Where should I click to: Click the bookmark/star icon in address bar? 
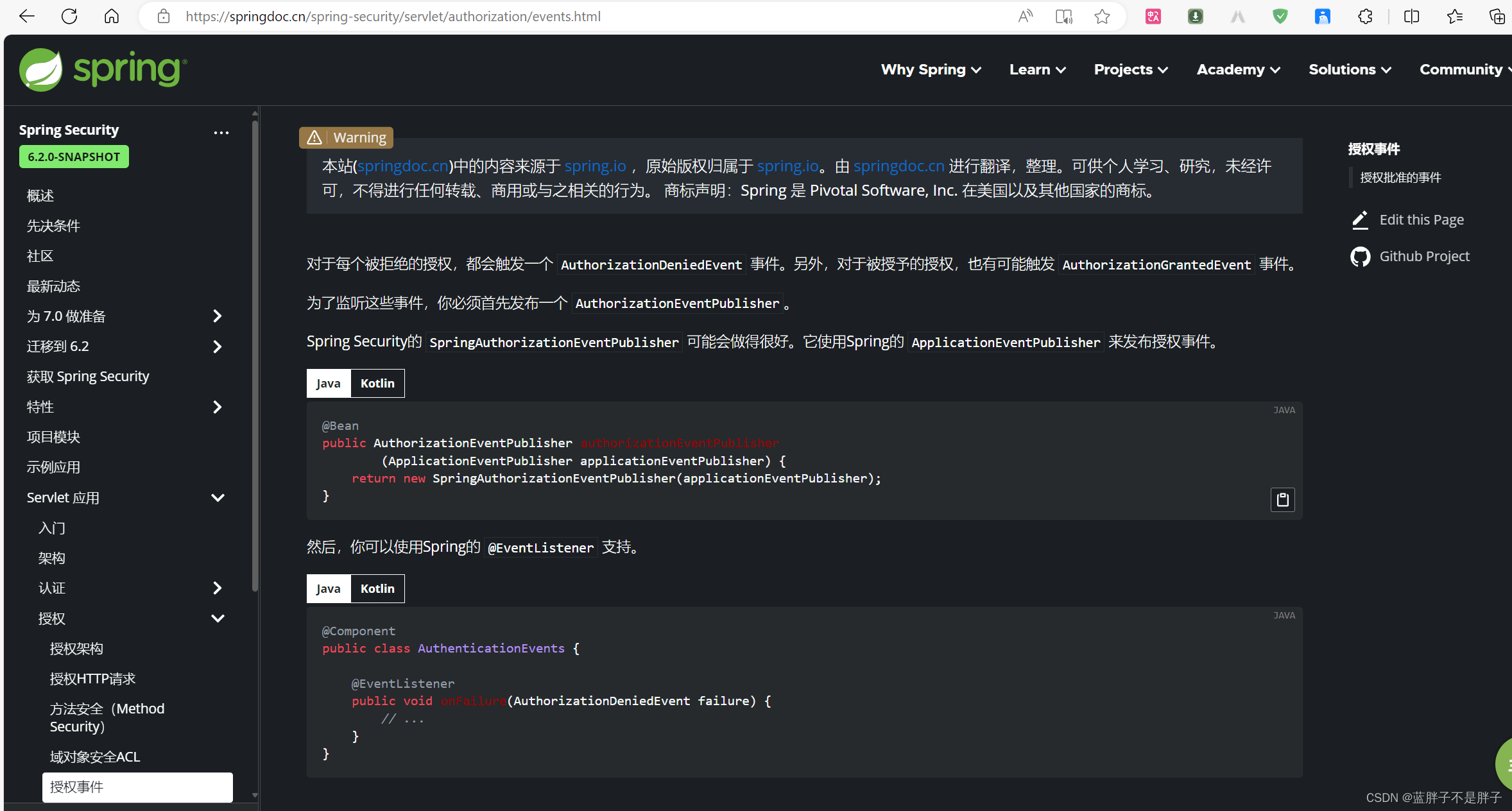click(1102, 17)
